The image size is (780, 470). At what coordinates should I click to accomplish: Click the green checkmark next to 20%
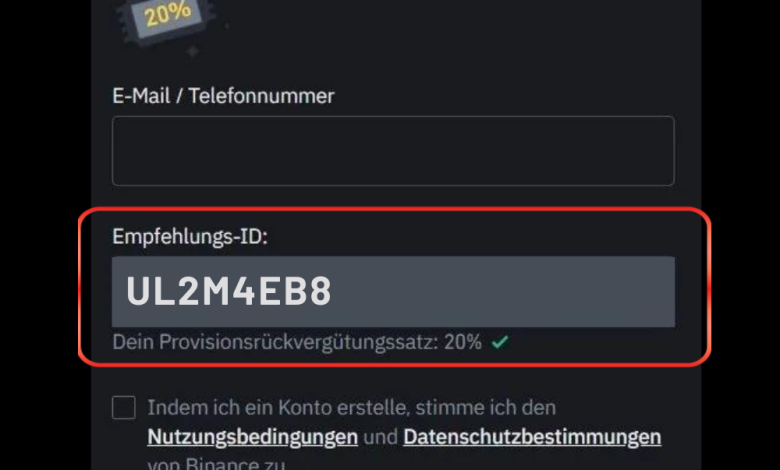pos(500,342)
